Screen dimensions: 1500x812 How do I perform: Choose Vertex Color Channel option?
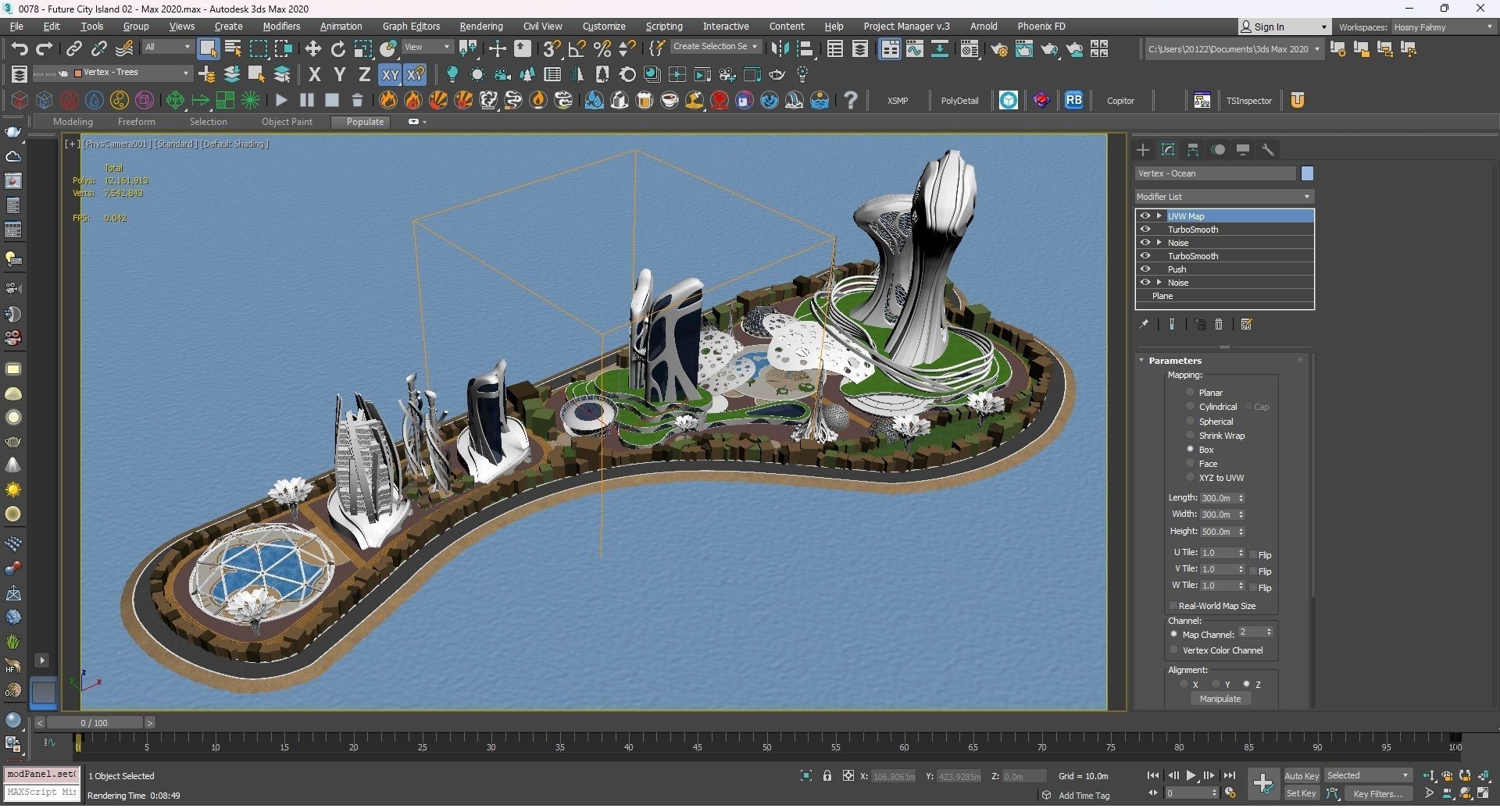(1173, 650)
